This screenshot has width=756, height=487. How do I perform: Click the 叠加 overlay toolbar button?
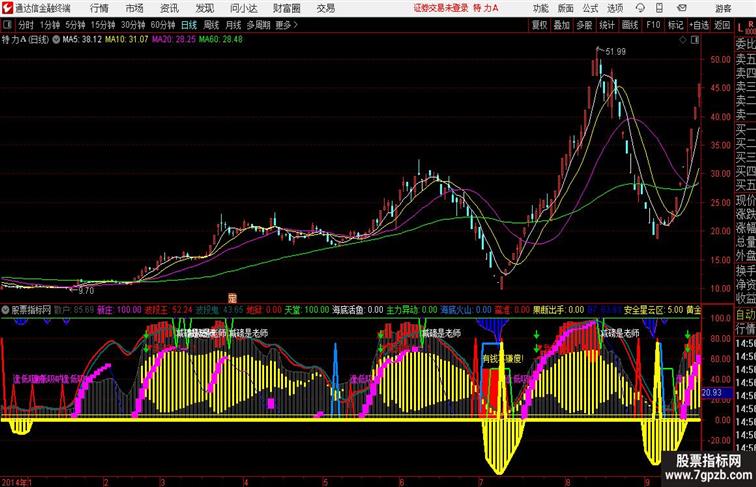(x=562, y=25)
